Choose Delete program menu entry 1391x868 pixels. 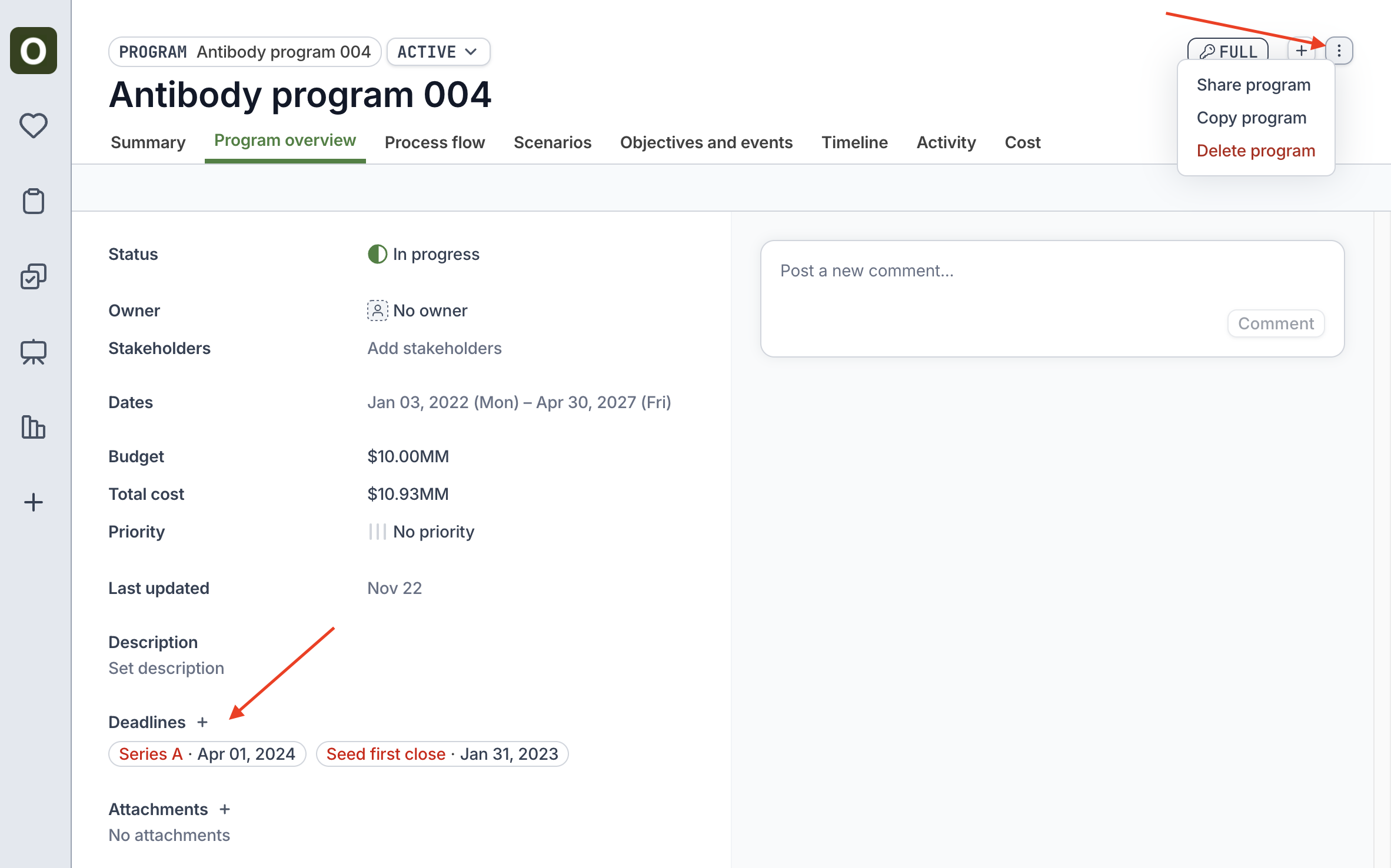click(x=1255, y=151)
